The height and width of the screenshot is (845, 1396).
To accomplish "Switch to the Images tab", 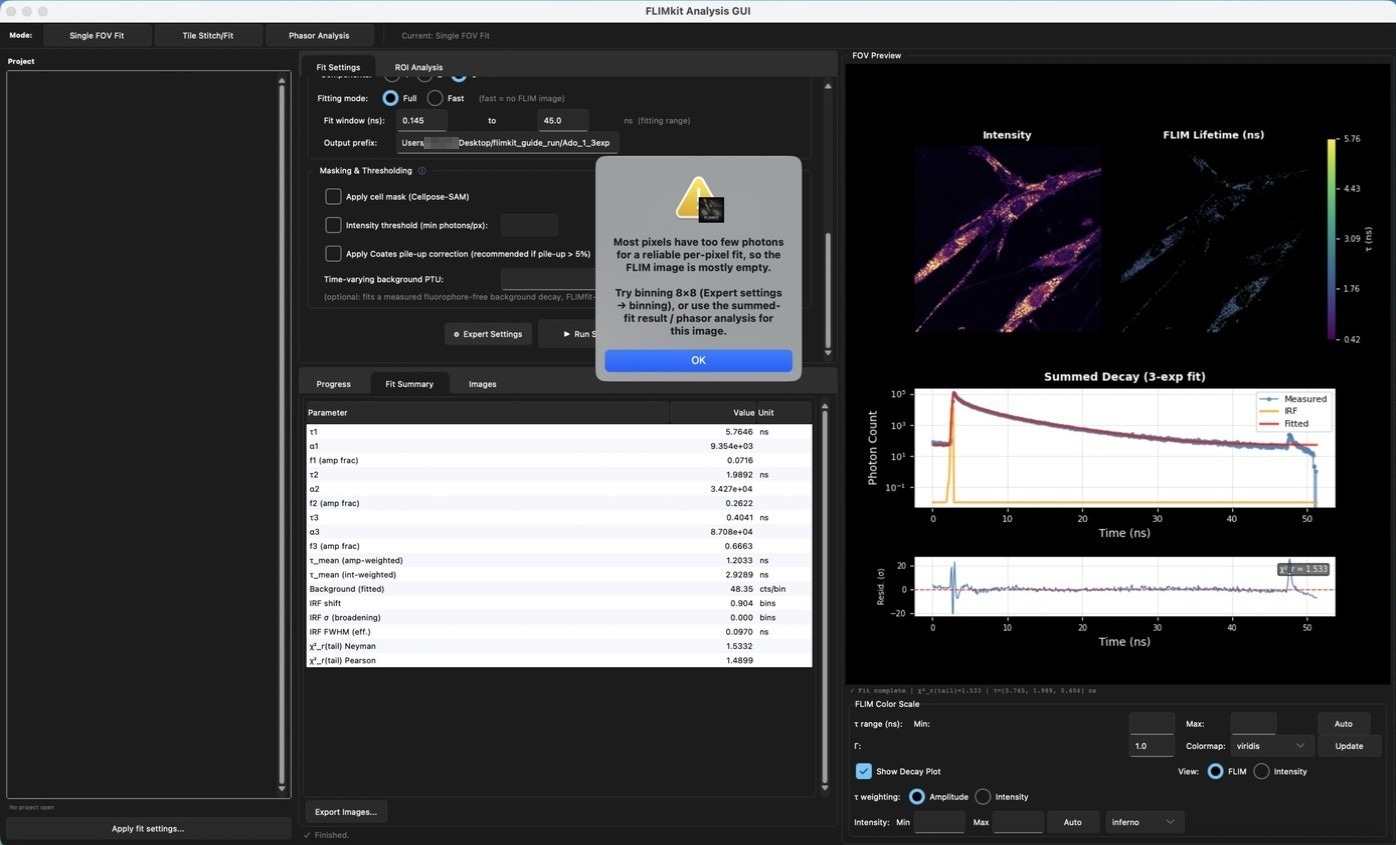I will pos(482,384).
